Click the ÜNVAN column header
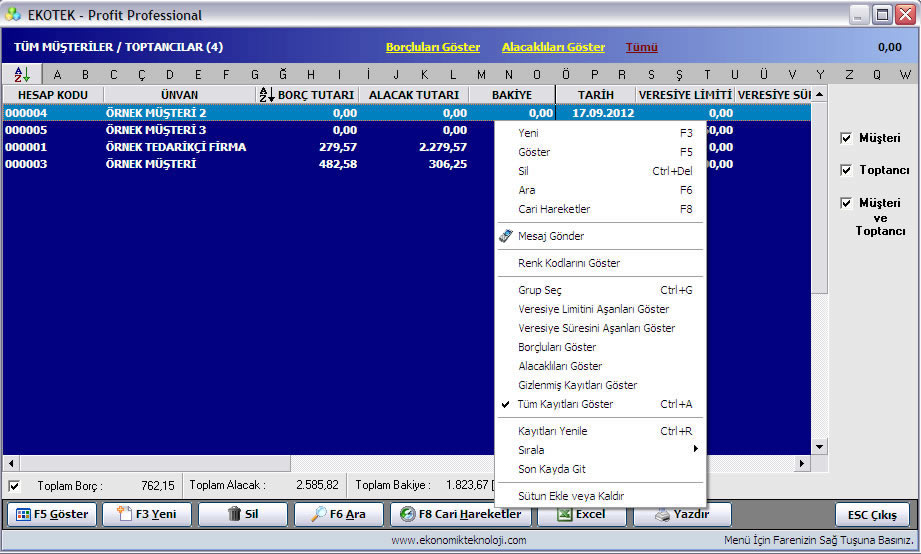 180,95
